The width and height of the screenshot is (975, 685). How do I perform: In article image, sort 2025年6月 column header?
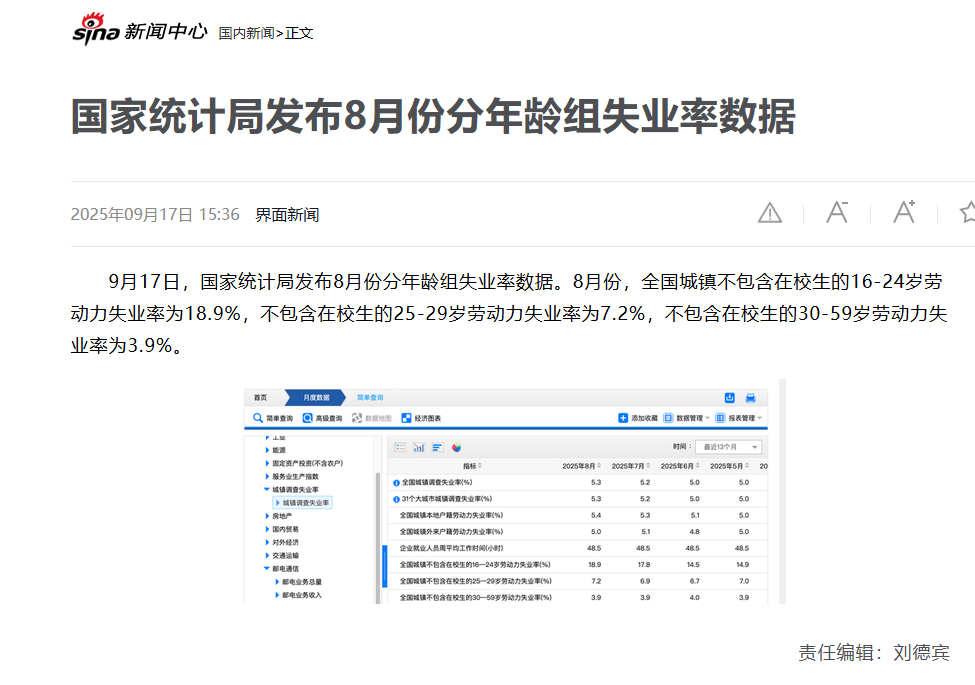coord(680,466)
